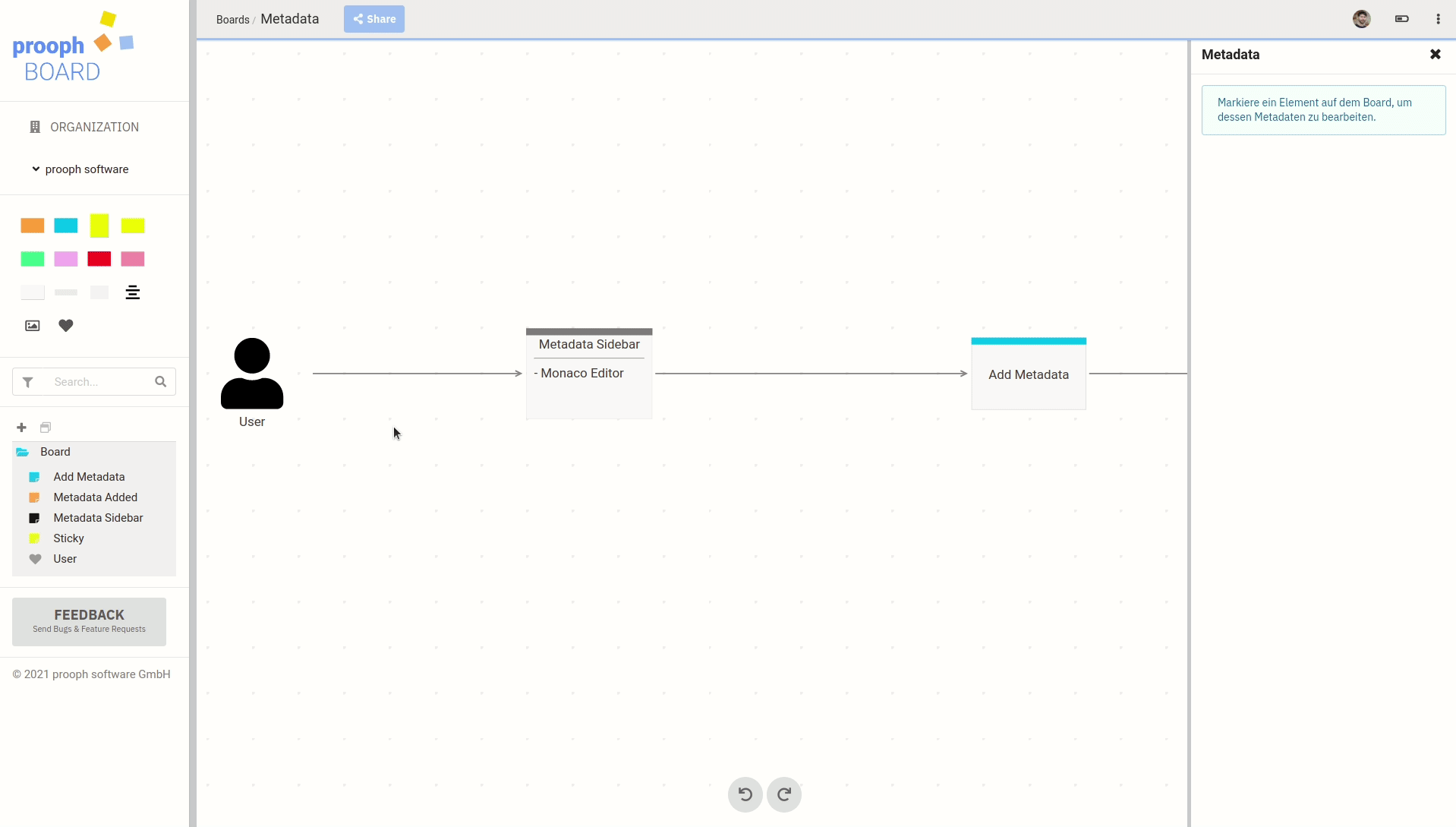Image resolution: width=1456 pixels, height=827 pixels.
Task: Click the heart icon in palette
Action: click(66, 326)
